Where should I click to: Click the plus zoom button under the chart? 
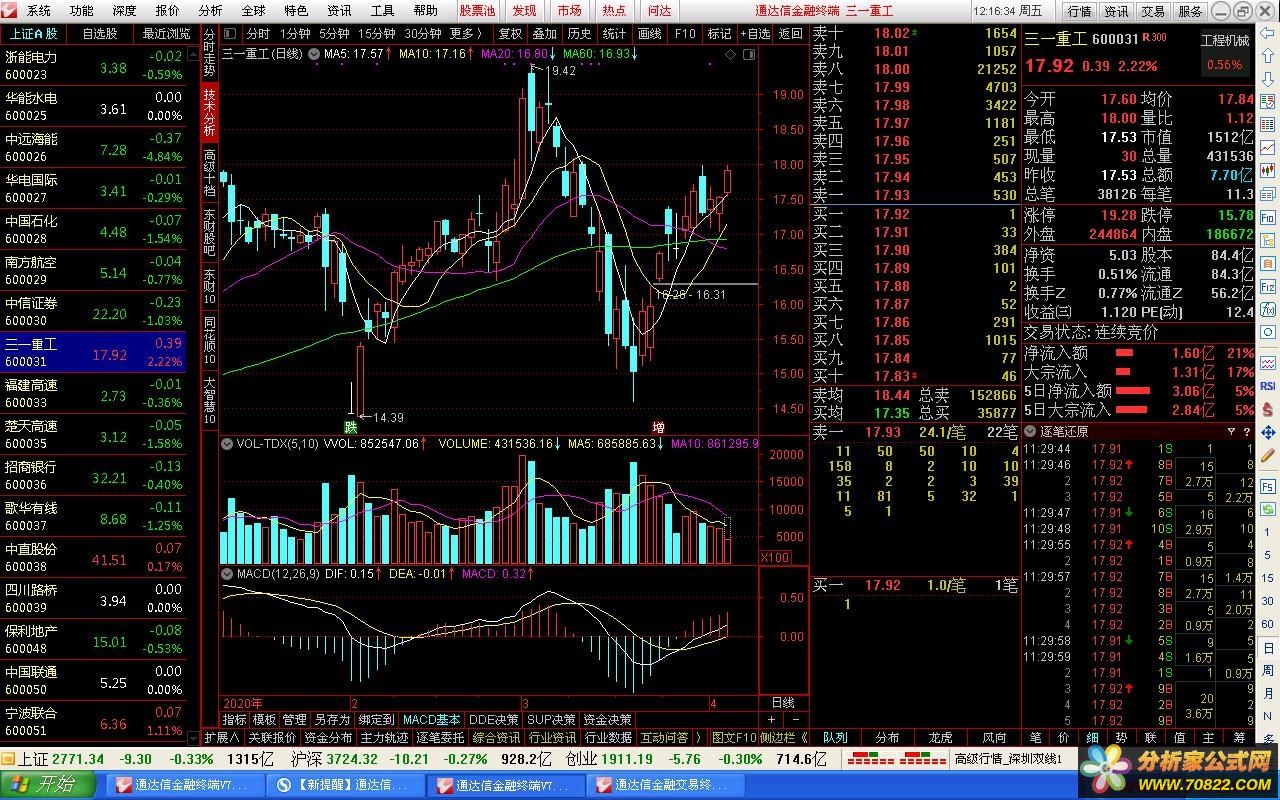tap(771, 719)
